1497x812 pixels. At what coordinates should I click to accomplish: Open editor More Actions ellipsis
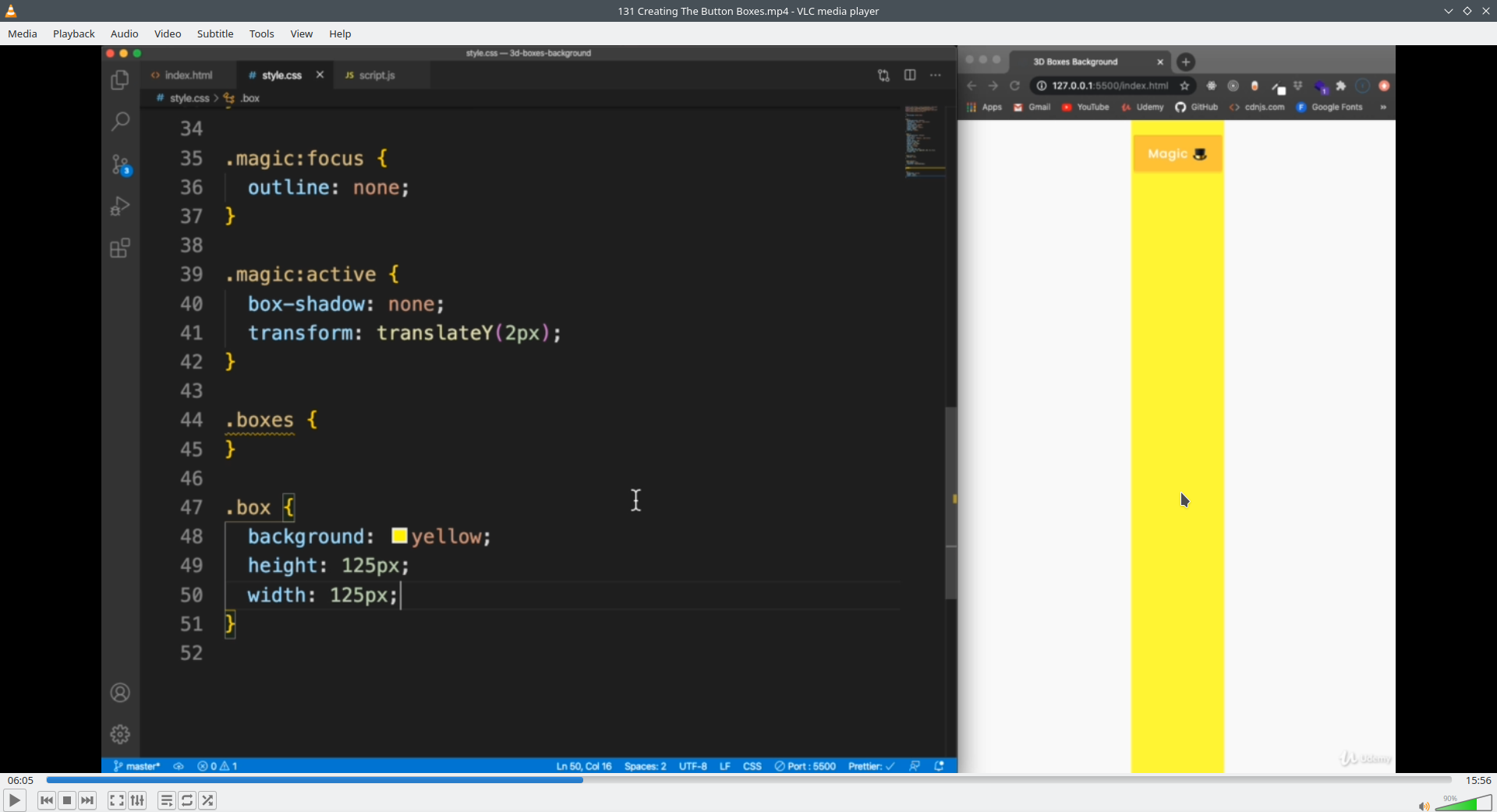click(936, 75)
